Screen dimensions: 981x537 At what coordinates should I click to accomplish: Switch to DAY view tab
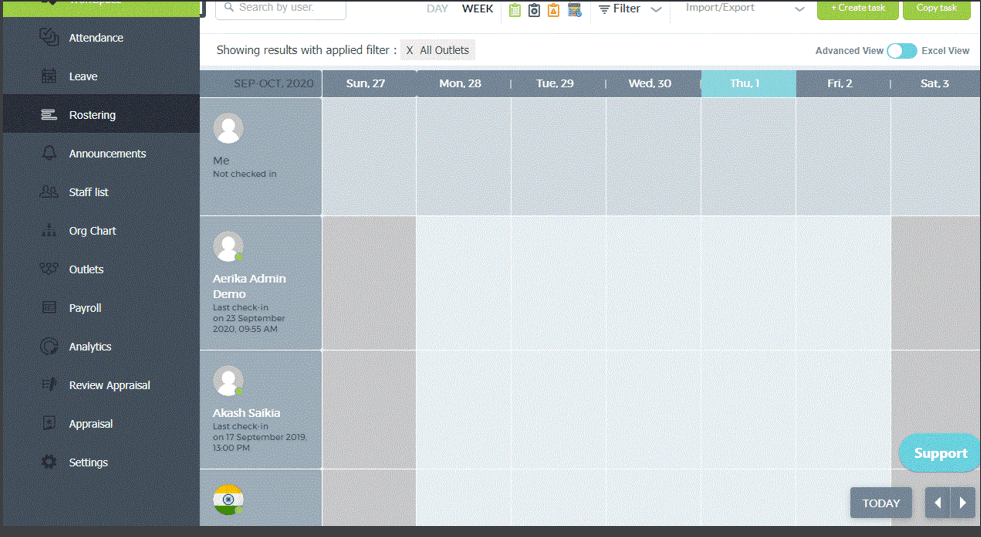coord(437,9)
